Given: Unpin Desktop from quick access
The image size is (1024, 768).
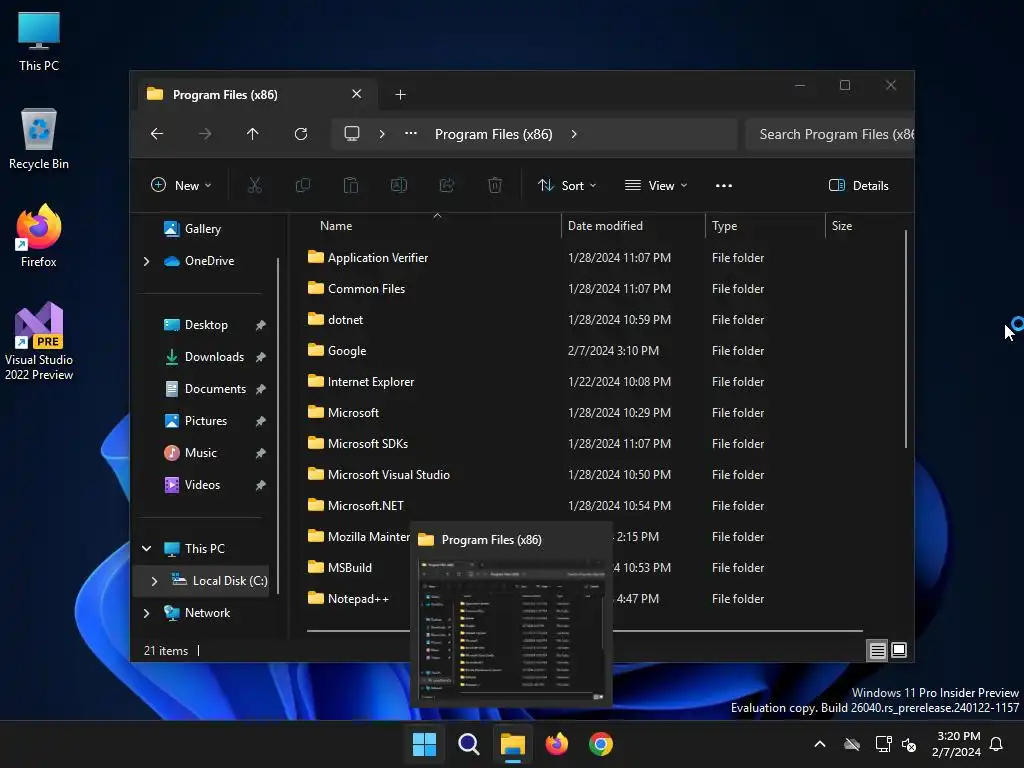Looking at the screenshot, I should 261,325.
